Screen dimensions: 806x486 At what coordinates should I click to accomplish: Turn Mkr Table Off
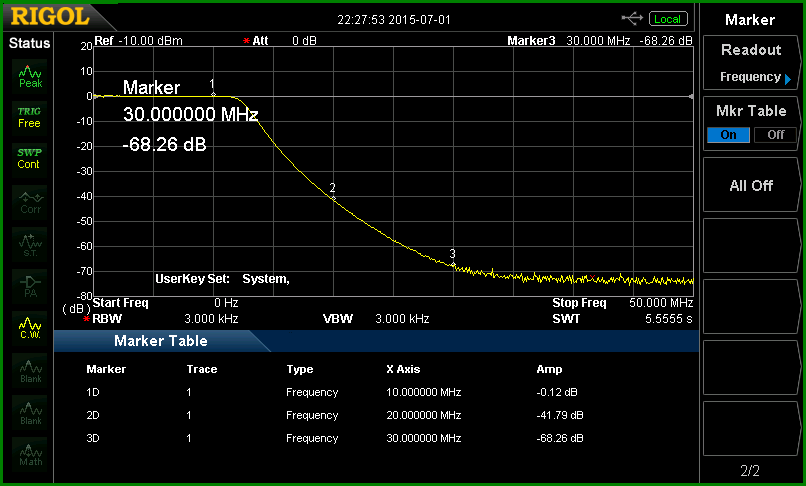click(775, 135)
